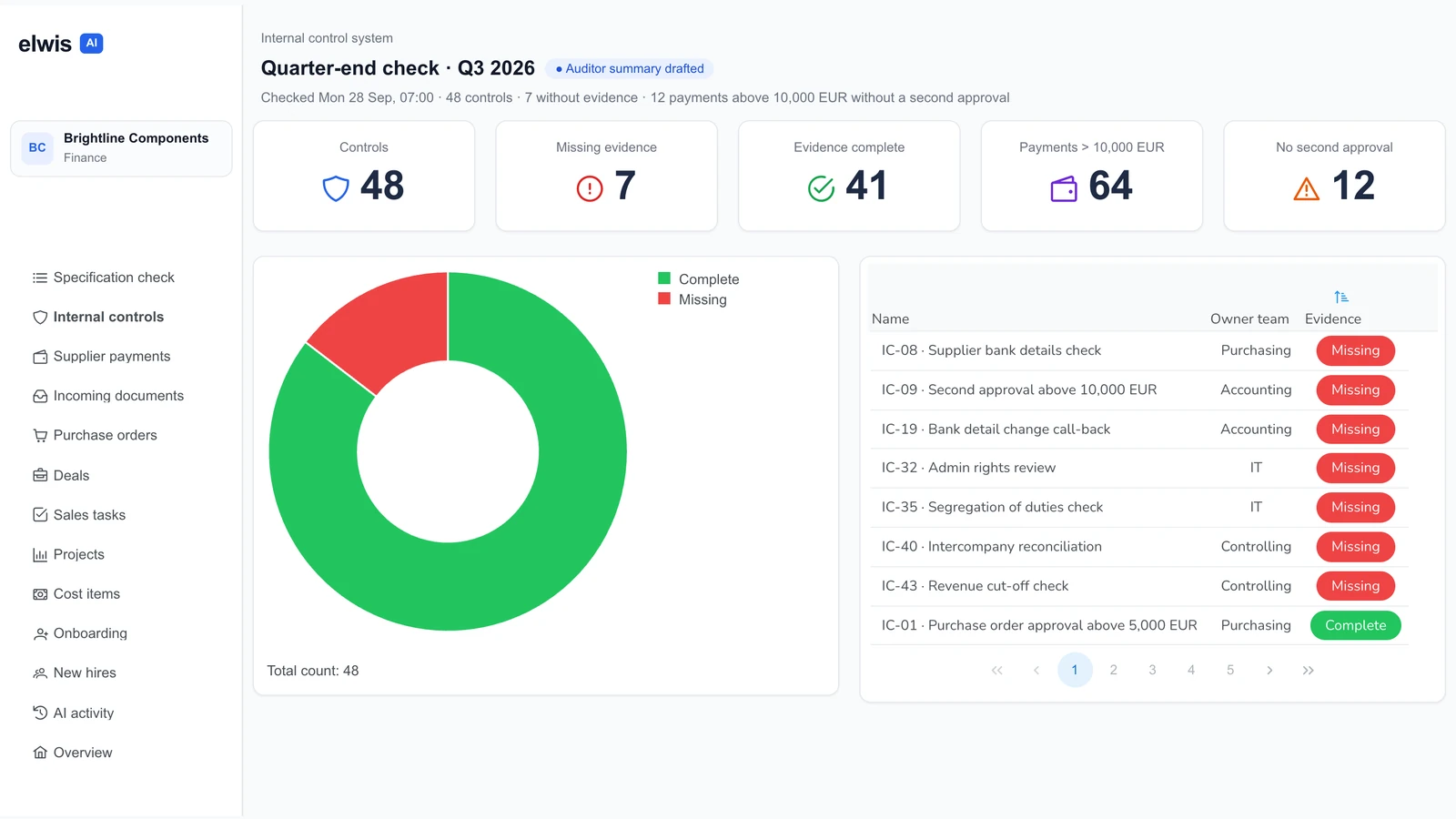Click the Complete badge on row IC-01
Screen dimensions: 1456x819
(x=1356, y=625)
